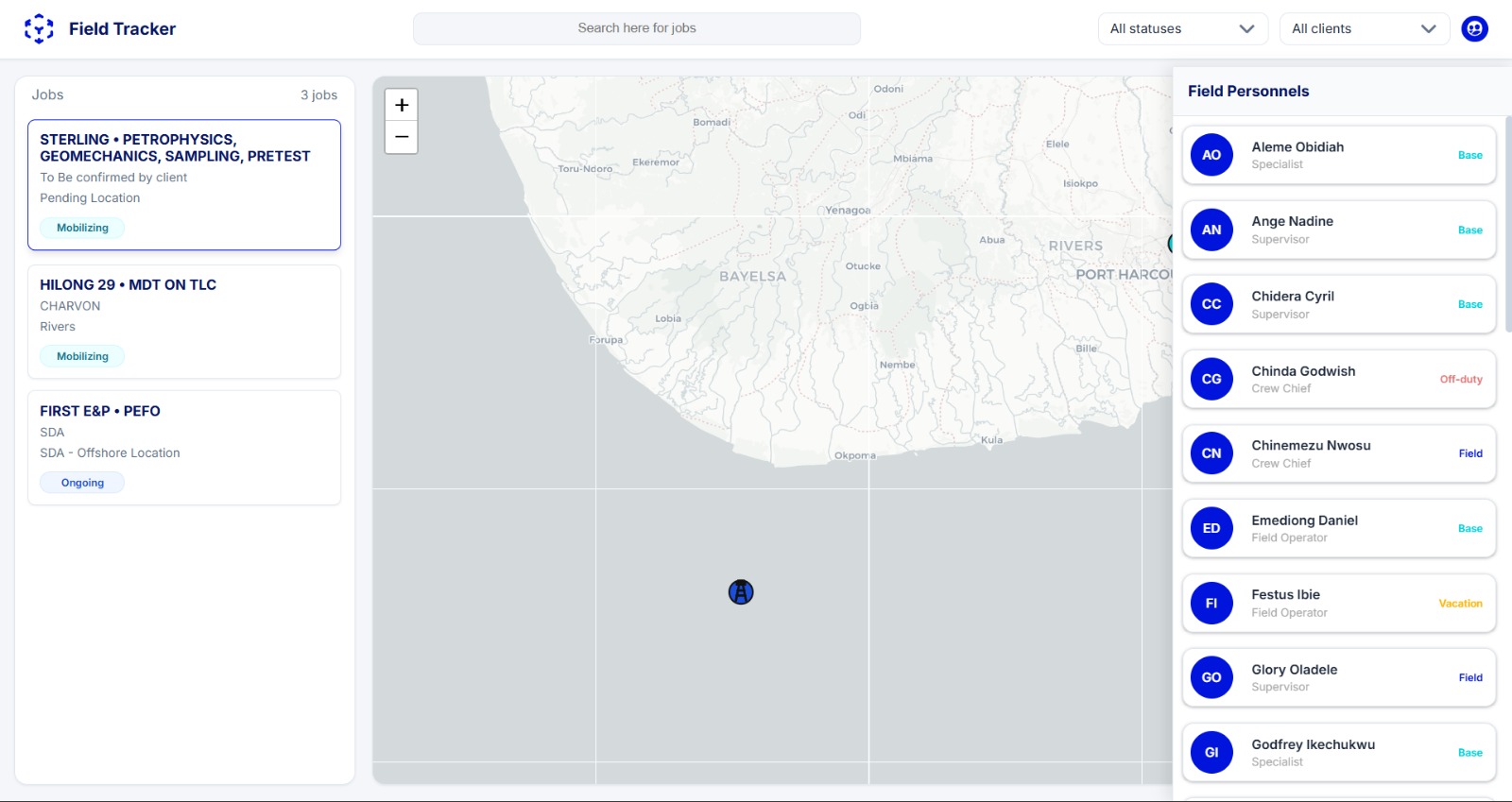
Task: Open the All clients dropdown
Action: (1364, 28)
